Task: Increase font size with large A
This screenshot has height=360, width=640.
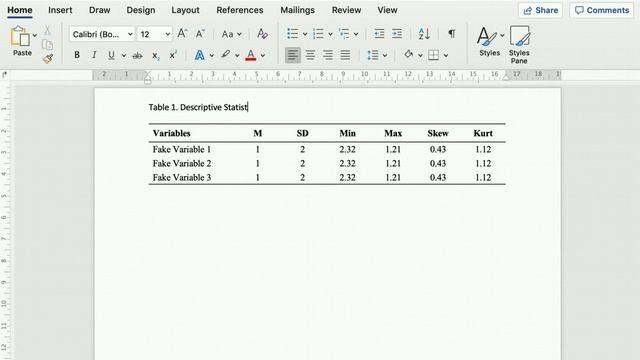Action: click(182, 34)
